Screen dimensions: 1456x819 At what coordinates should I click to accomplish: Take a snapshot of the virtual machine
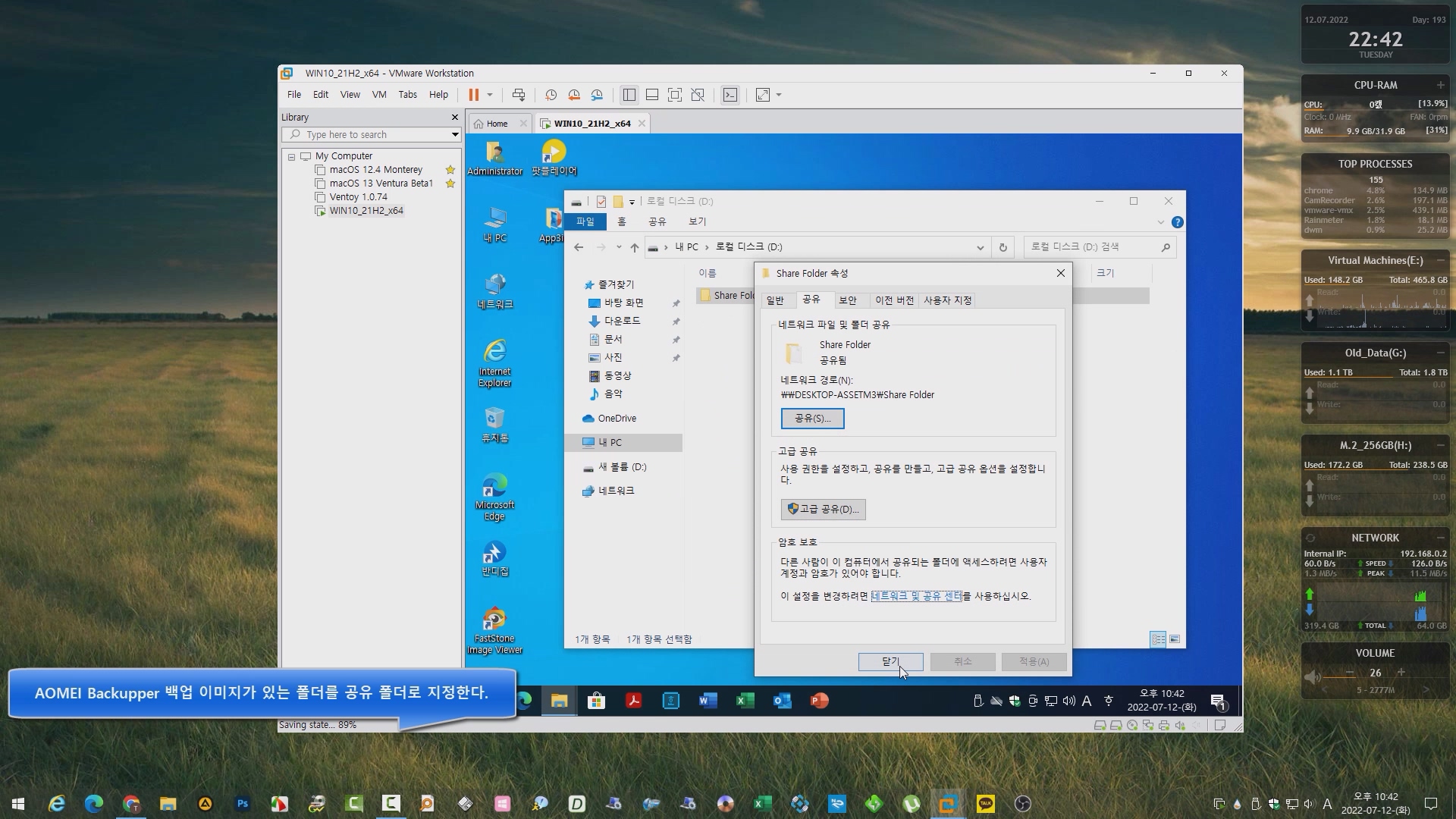[x=551, y=95]
